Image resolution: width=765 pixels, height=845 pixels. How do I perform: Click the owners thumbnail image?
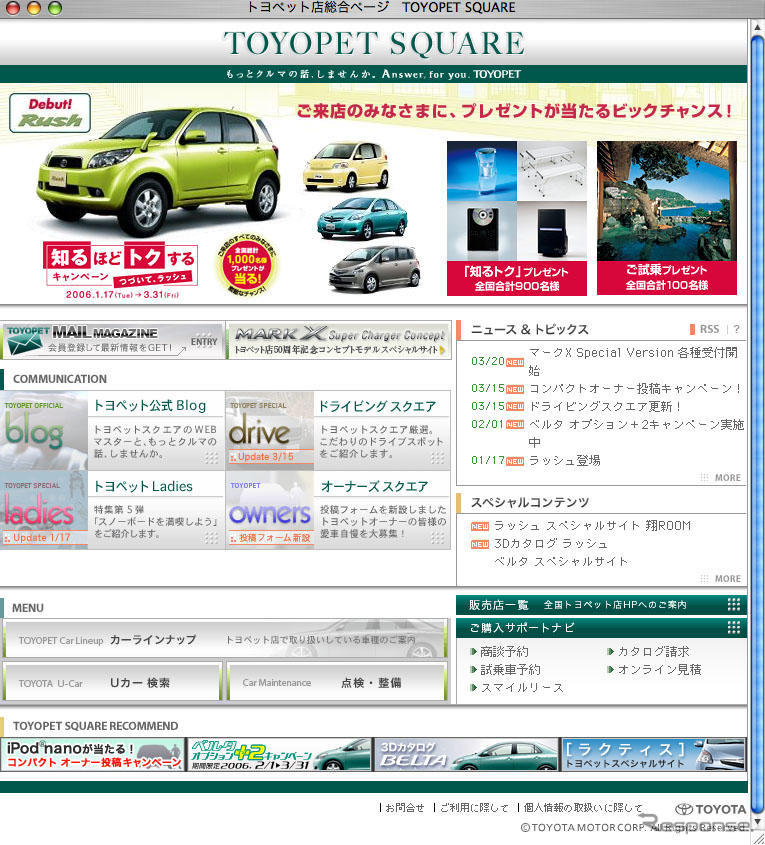click(x=269, y=510)
